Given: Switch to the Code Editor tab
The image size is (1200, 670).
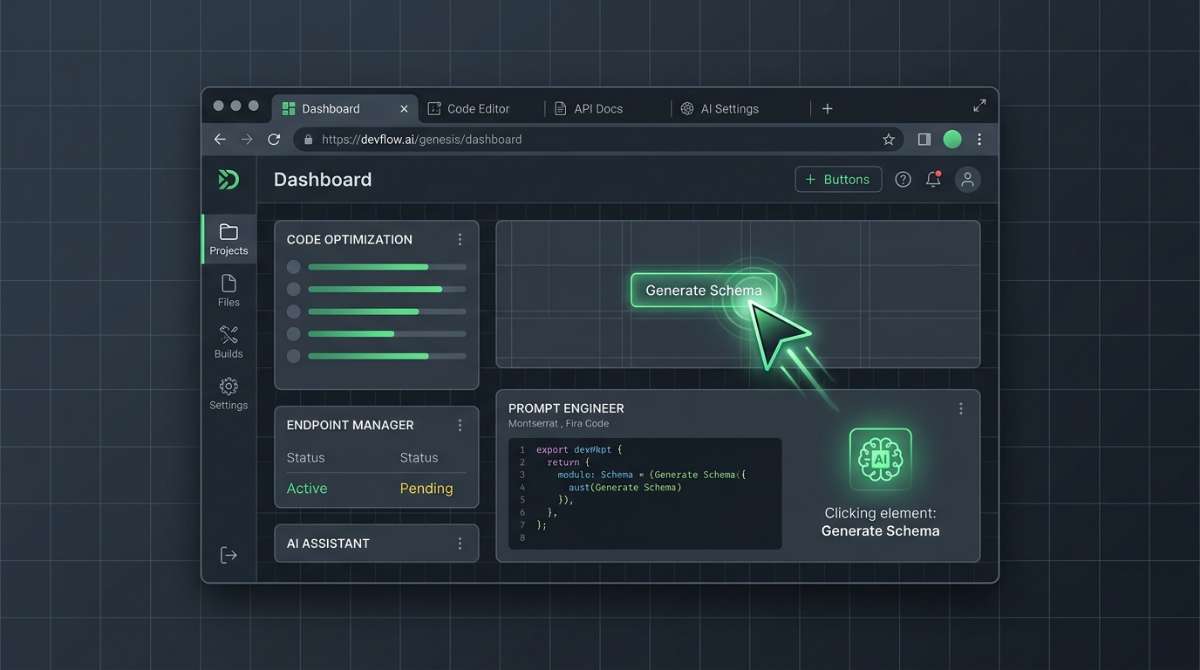Looking at the screenshot, I should coord(478,109).
